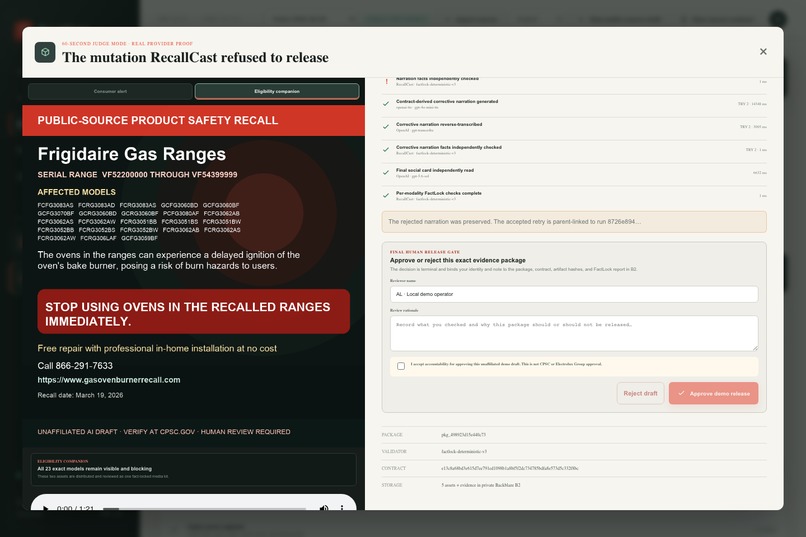Click the 'Free repair with professional in-home installation' line
This screenshot has width=806, height=537.
(x=157, y=348)
